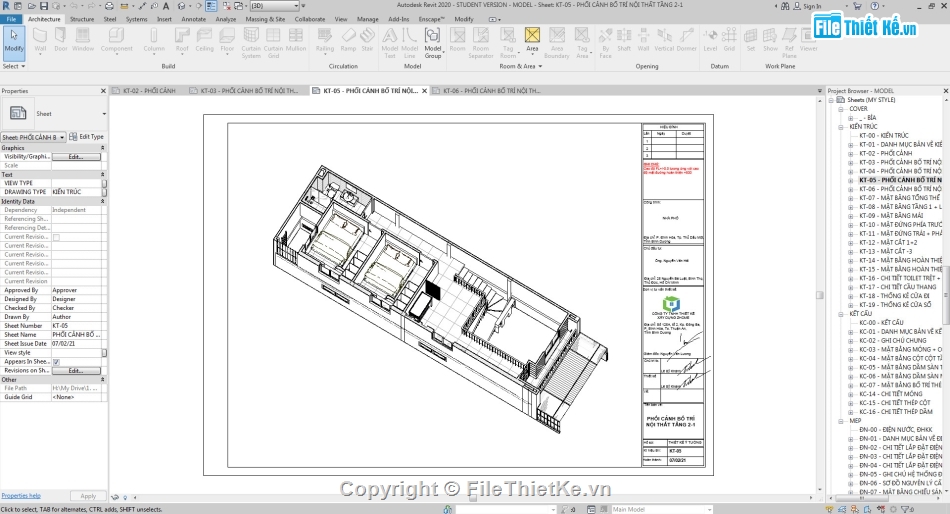
Task: Click the Model Text tool
Action: (390, 42)
